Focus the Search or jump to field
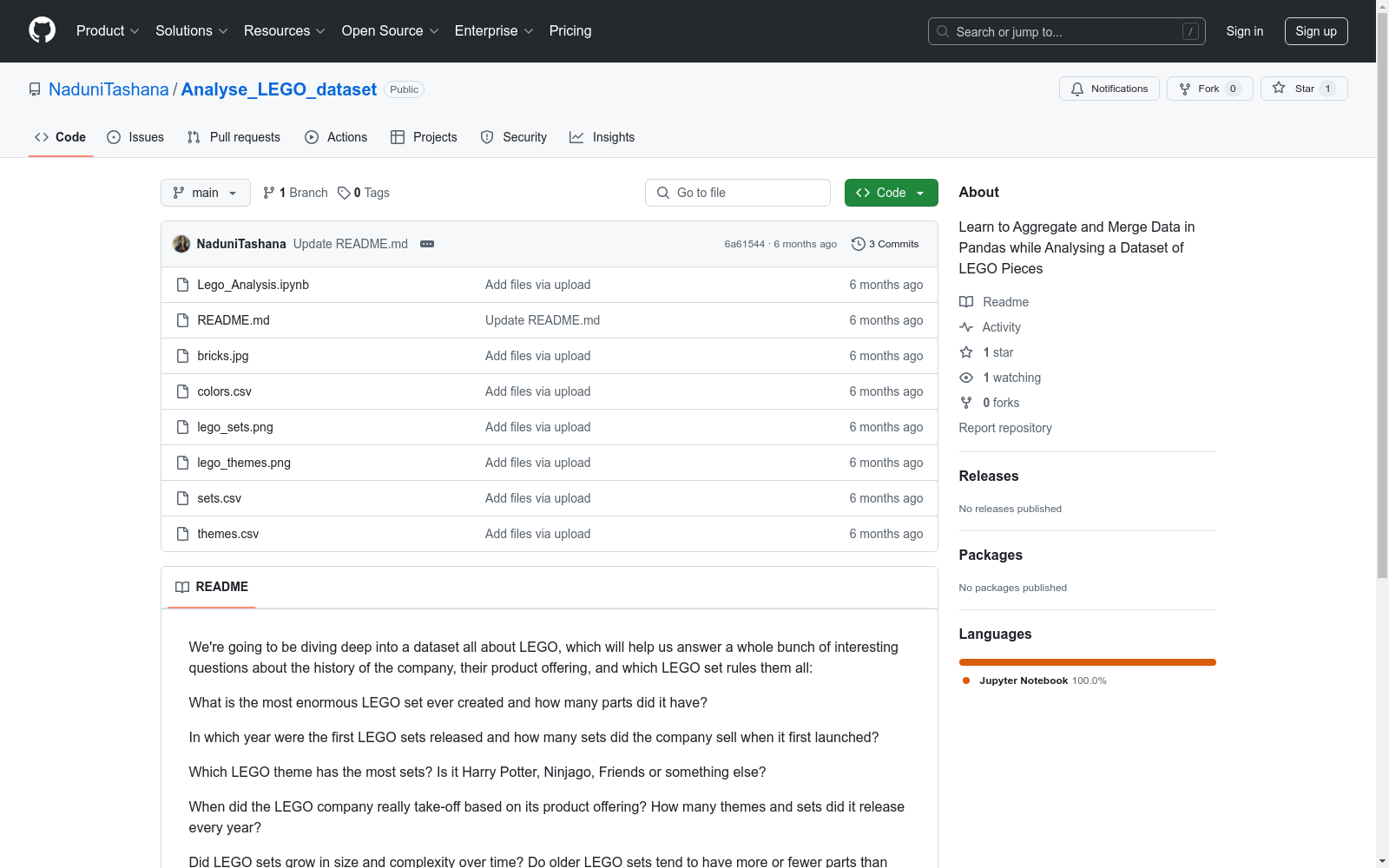The height and width of the screenshot is (868, 1389). click(x=1067, y=31)
